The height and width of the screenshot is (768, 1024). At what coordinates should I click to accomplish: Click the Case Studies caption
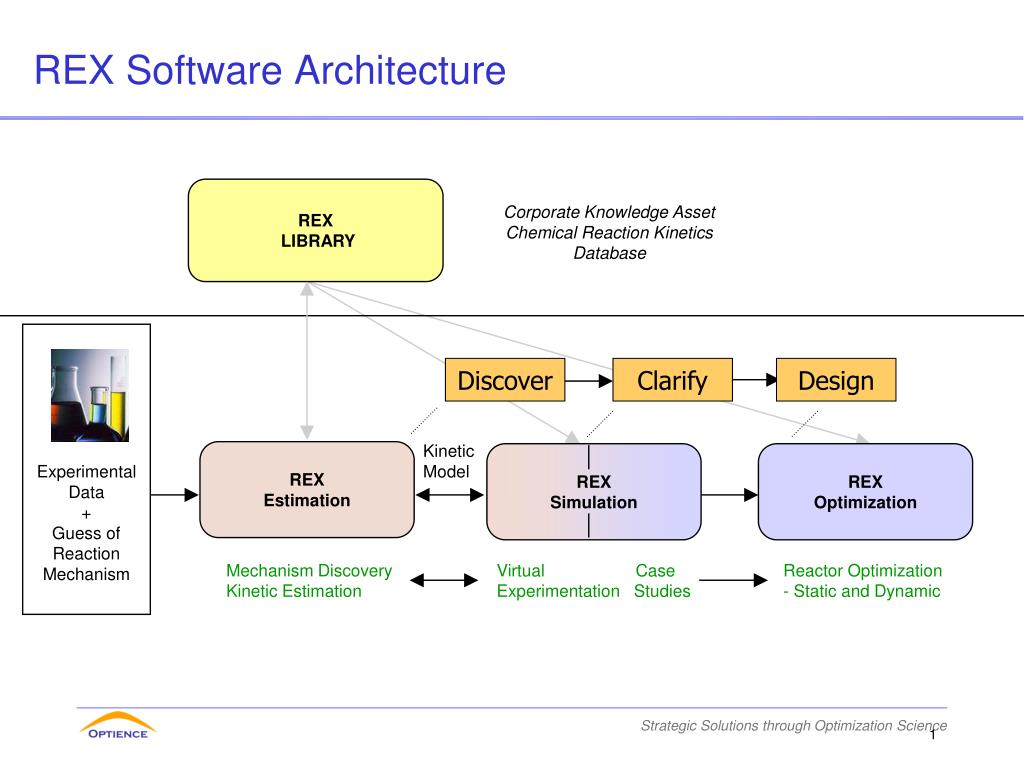pos(662,581)
